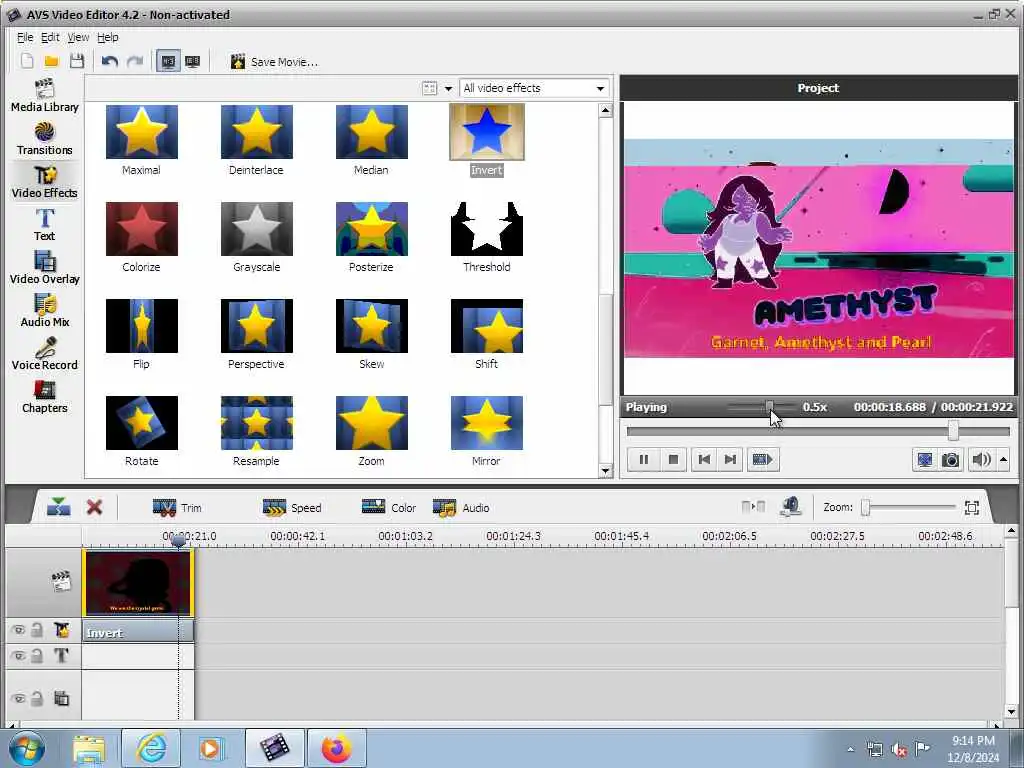Open project using the folder toolbar icon
The image size is (1024, 768).
pos(52,61)
